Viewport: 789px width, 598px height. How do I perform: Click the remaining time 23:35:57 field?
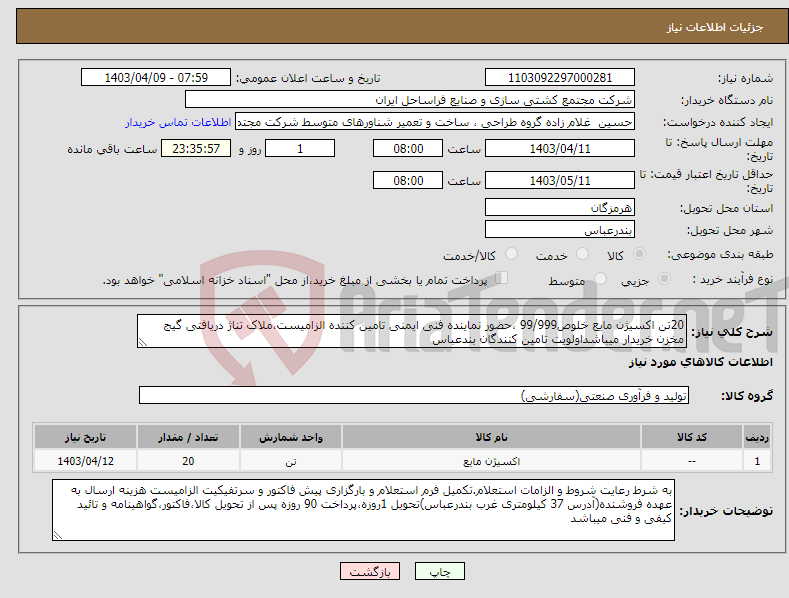pos(196,148)
